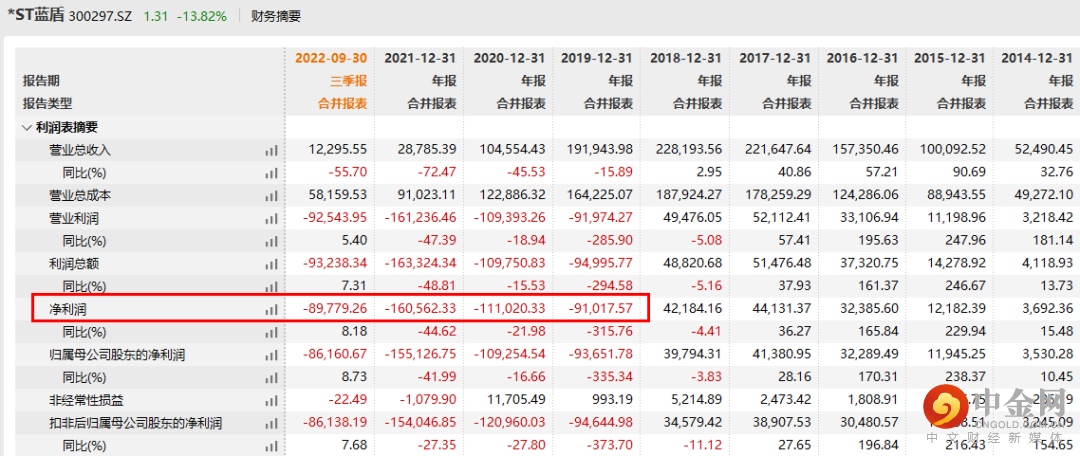Click the -13.82% price change

pyautogui.click(x=202, y=16)
